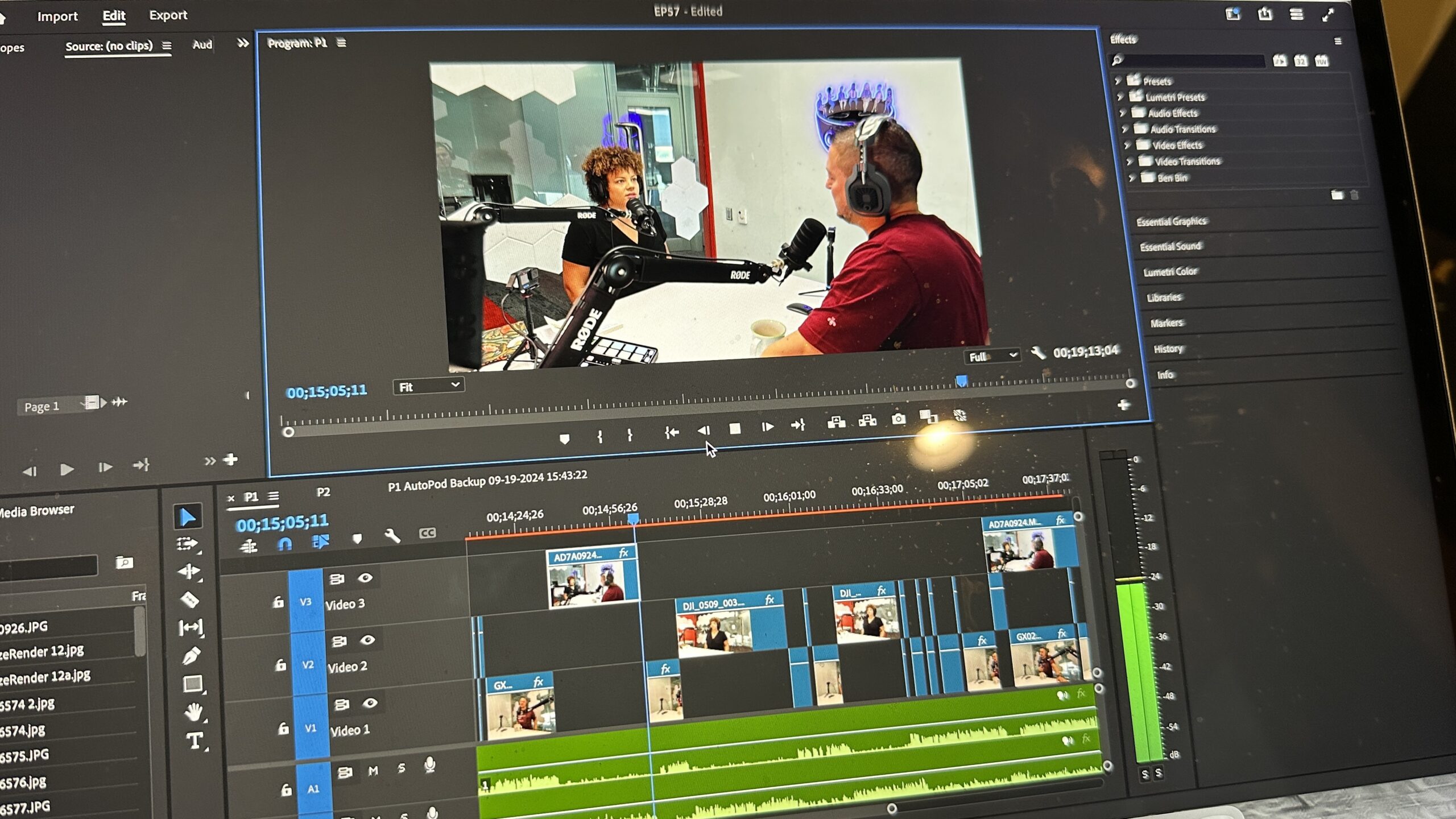This screenshot has height=819, width=1456.
Task: Mute the A1 audio track
Action: coord(373,771)
